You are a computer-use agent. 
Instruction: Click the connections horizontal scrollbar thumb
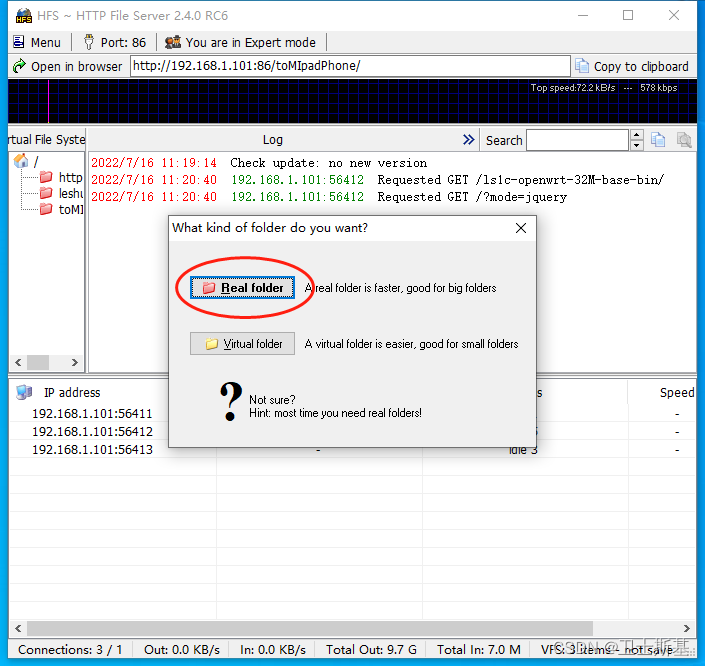point(310,628)
